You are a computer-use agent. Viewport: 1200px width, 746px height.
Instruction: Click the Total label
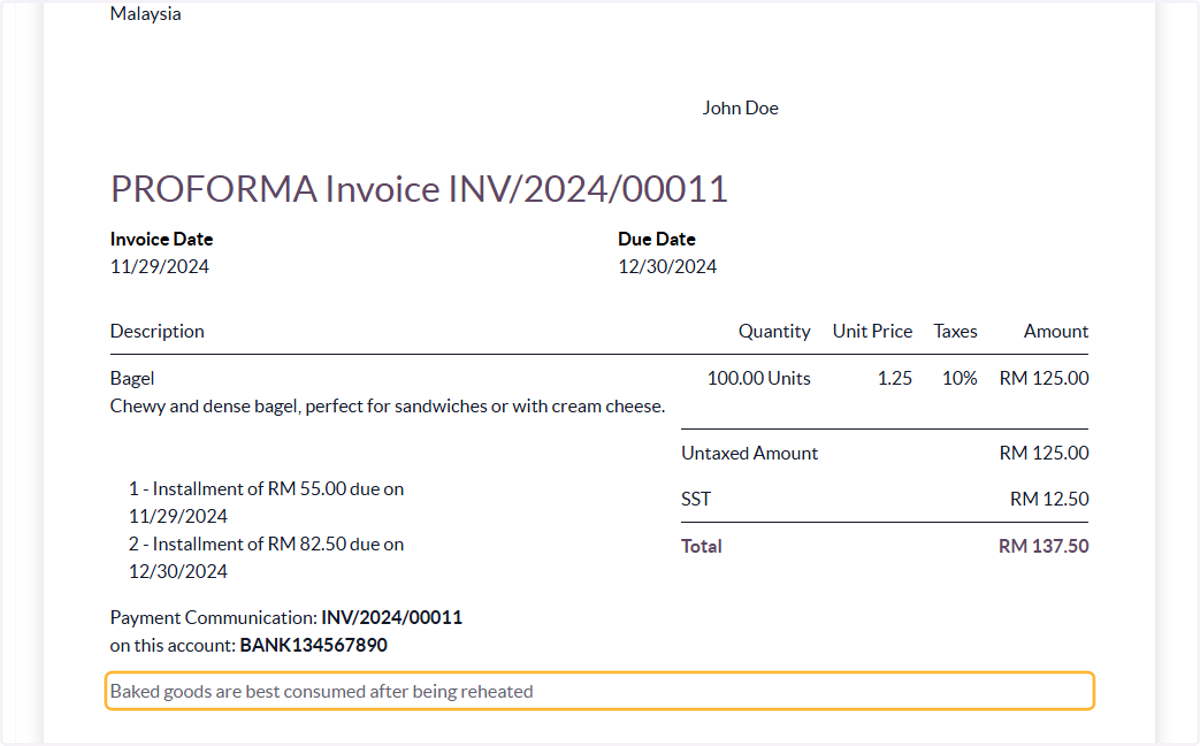(x=701, y=546)
